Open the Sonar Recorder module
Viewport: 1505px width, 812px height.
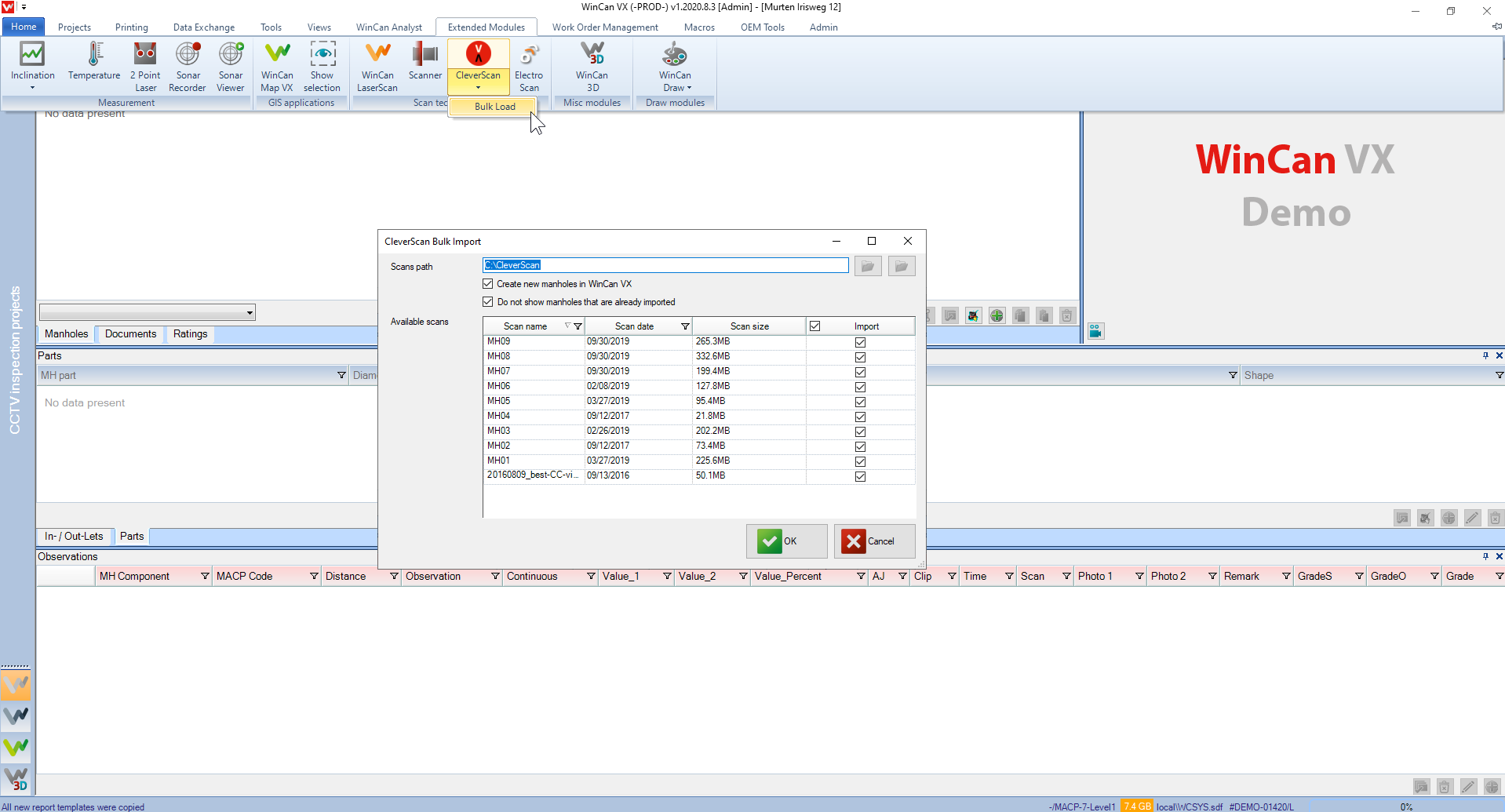[x=188, y=63]
